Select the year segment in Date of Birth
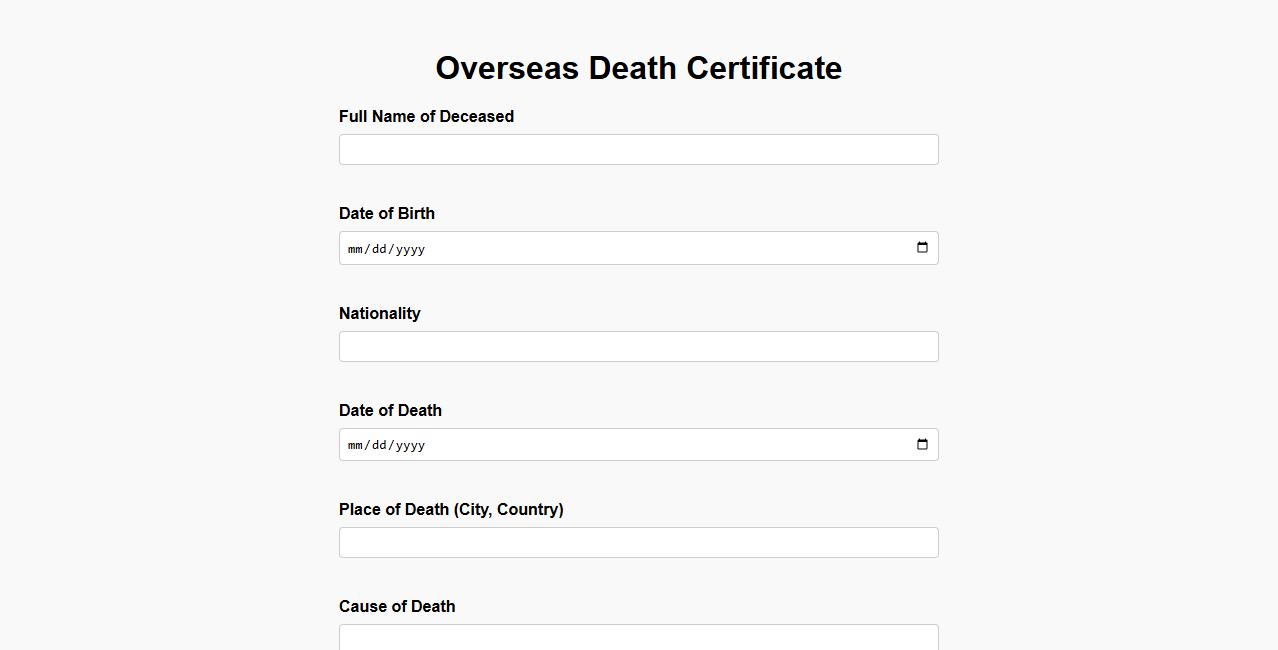Image resolution: width=1278 pixels, height=650 pixels. point(410,249)
